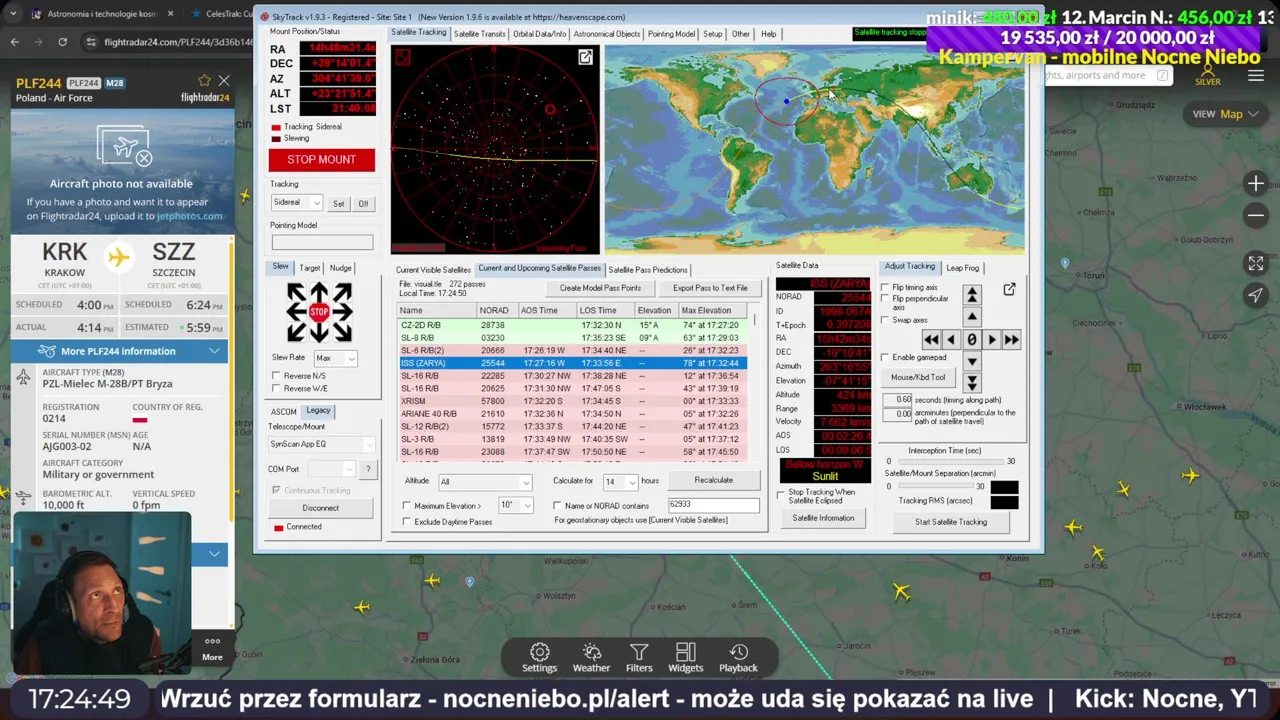The height and width of the screenshot is (720, 1280).
Task: Open Flightradar24 Weather
Action: coord(591,658)
